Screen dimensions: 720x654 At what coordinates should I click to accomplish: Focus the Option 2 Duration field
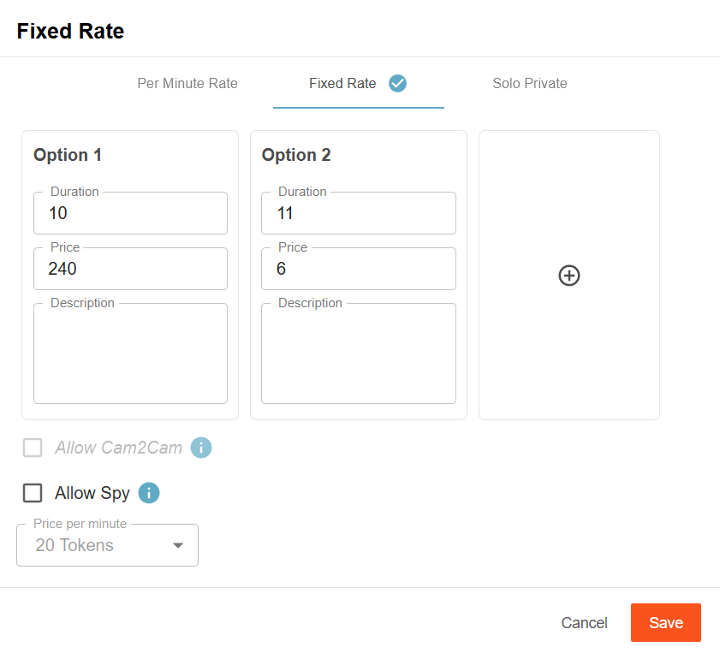pos(358,213)
